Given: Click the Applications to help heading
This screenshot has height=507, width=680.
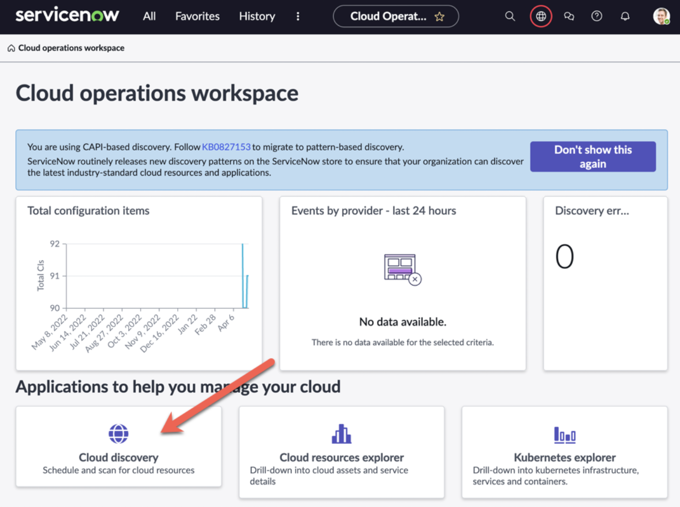Looking at the screenshot, I should coord(178,387).
